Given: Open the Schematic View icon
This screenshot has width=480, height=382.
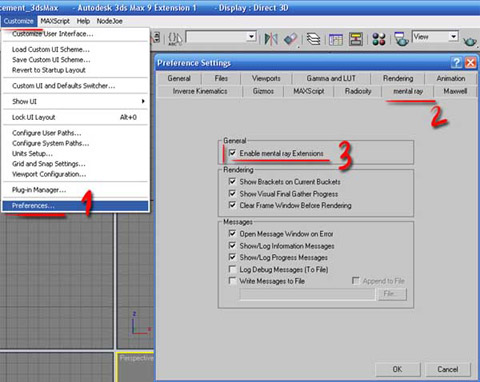Looking at the screenshot, I should click(356, 39).
